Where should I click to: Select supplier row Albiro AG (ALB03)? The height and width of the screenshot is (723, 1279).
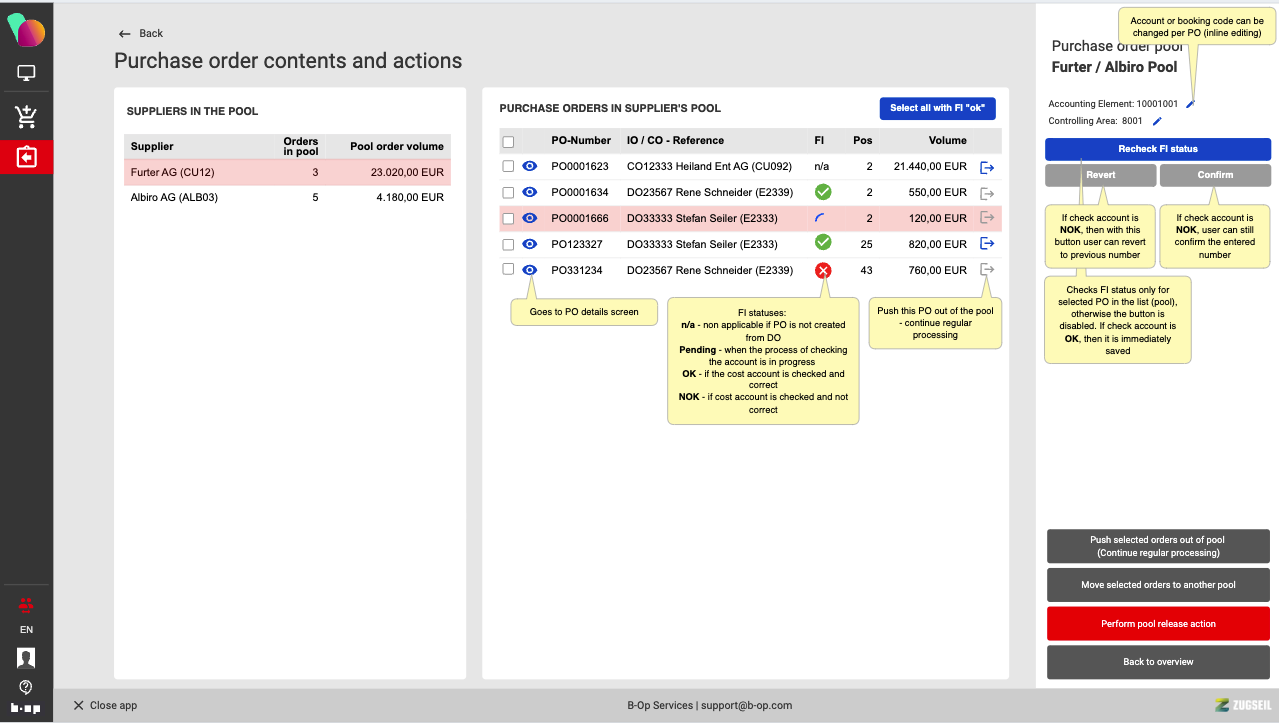coord(287,198)
